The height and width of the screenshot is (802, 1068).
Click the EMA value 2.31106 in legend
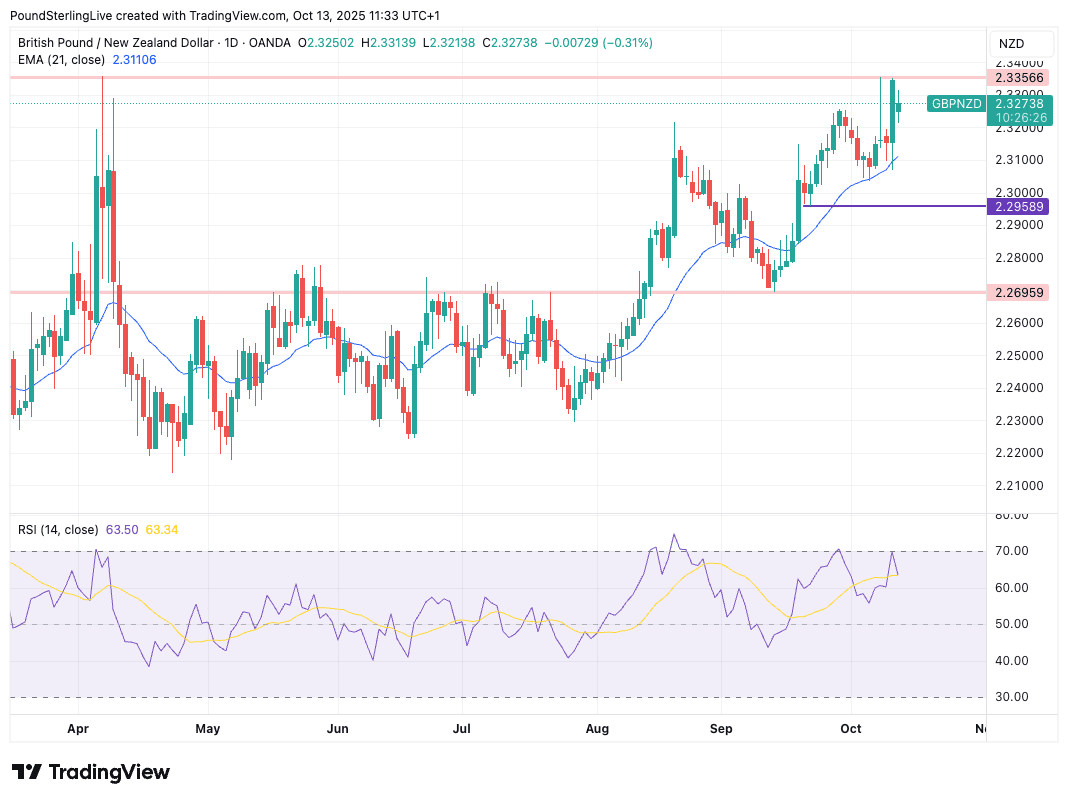(135, 60)
